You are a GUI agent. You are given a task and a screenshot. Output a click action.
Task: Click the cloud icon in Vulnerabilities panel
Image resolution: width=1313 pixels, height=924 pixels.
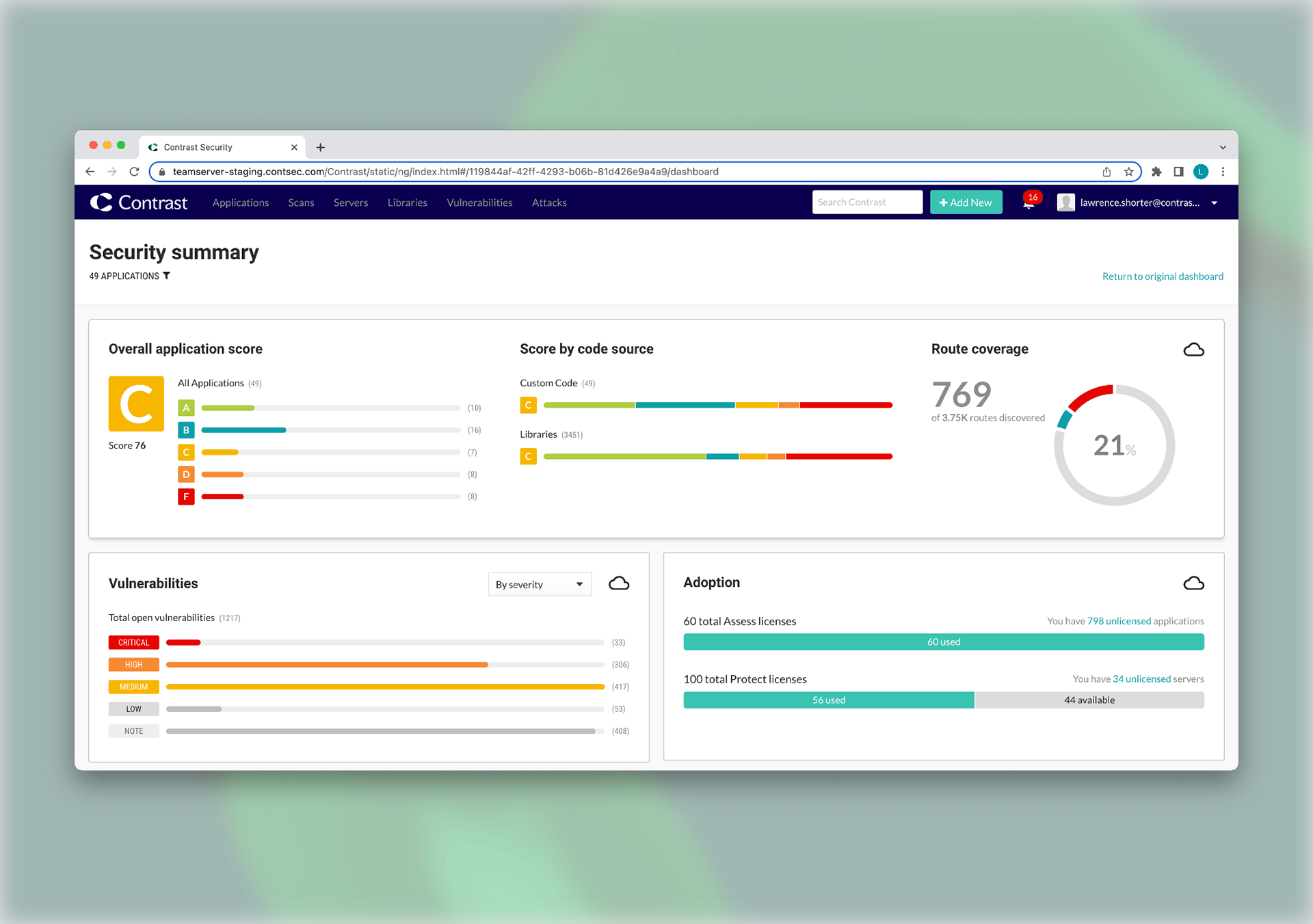[619, 583]
